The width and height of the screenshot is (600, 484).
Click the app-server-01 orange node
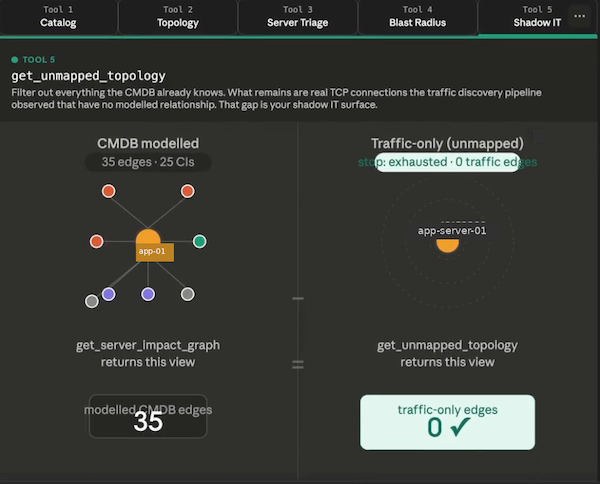click(447, 245)
